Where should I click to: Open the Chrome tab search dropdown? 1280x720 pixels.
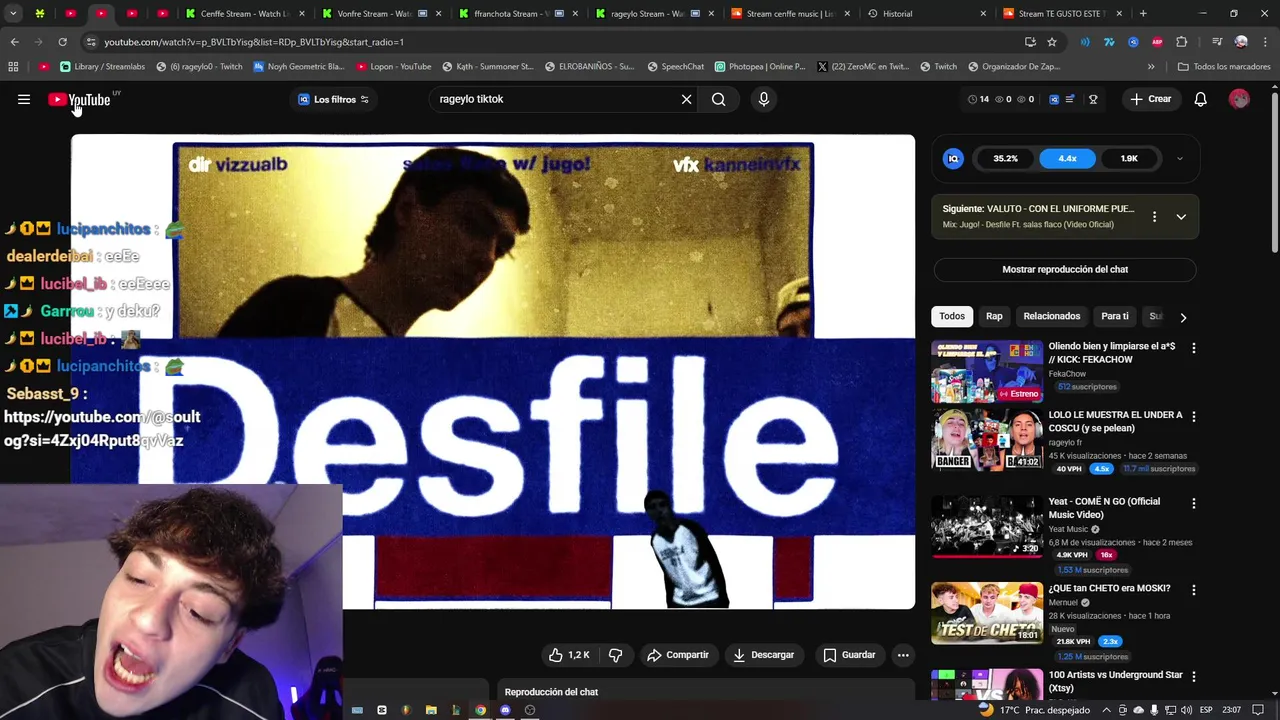[14, 14]
